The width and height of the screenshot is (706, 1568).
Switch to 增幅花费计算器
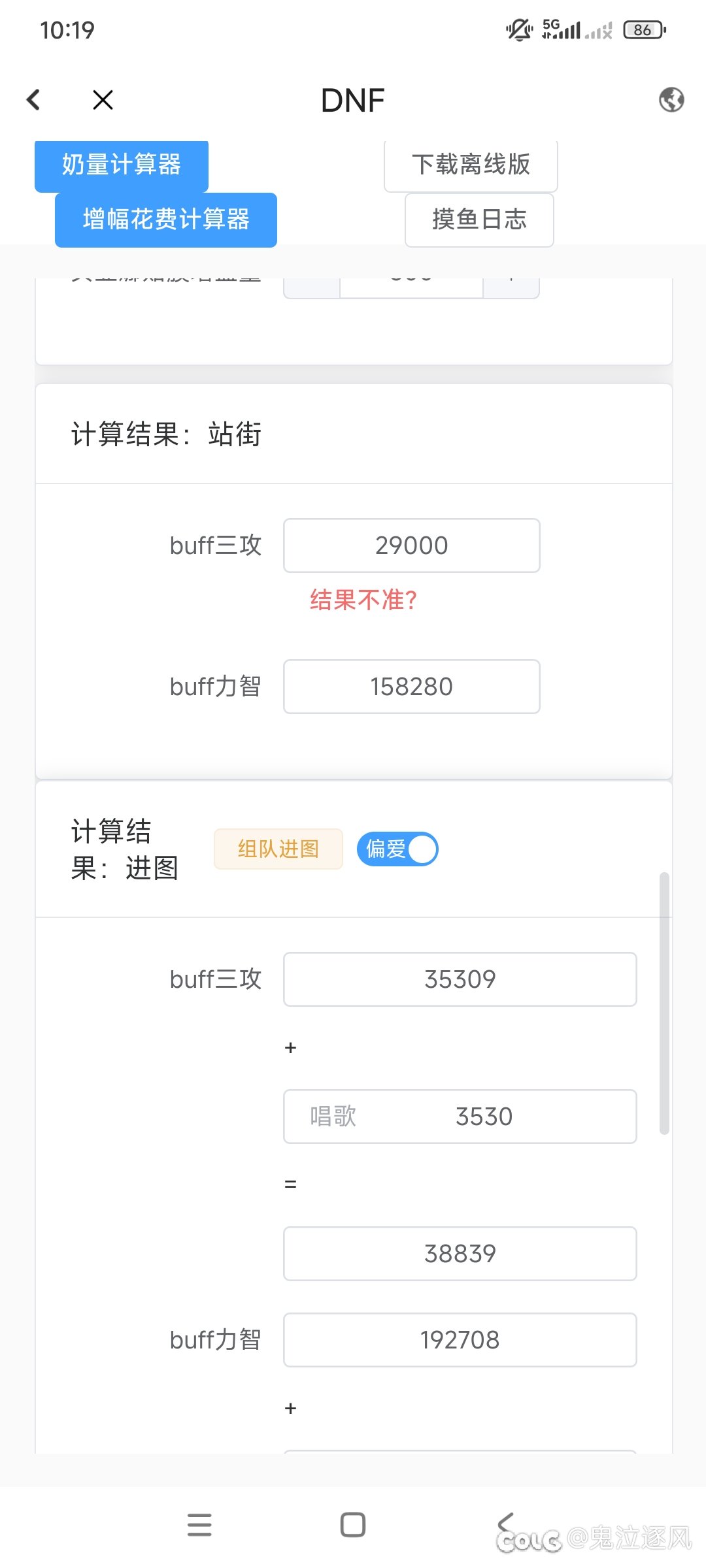click(x=166, y=220)
